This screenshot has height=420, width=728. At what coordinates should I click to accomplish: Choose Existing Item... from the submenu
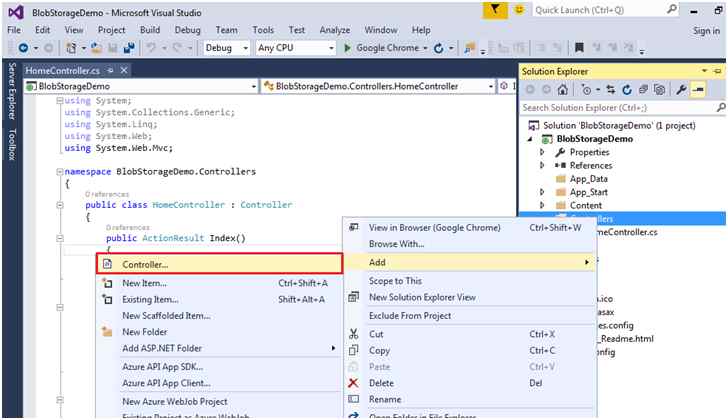pos(220,299)
